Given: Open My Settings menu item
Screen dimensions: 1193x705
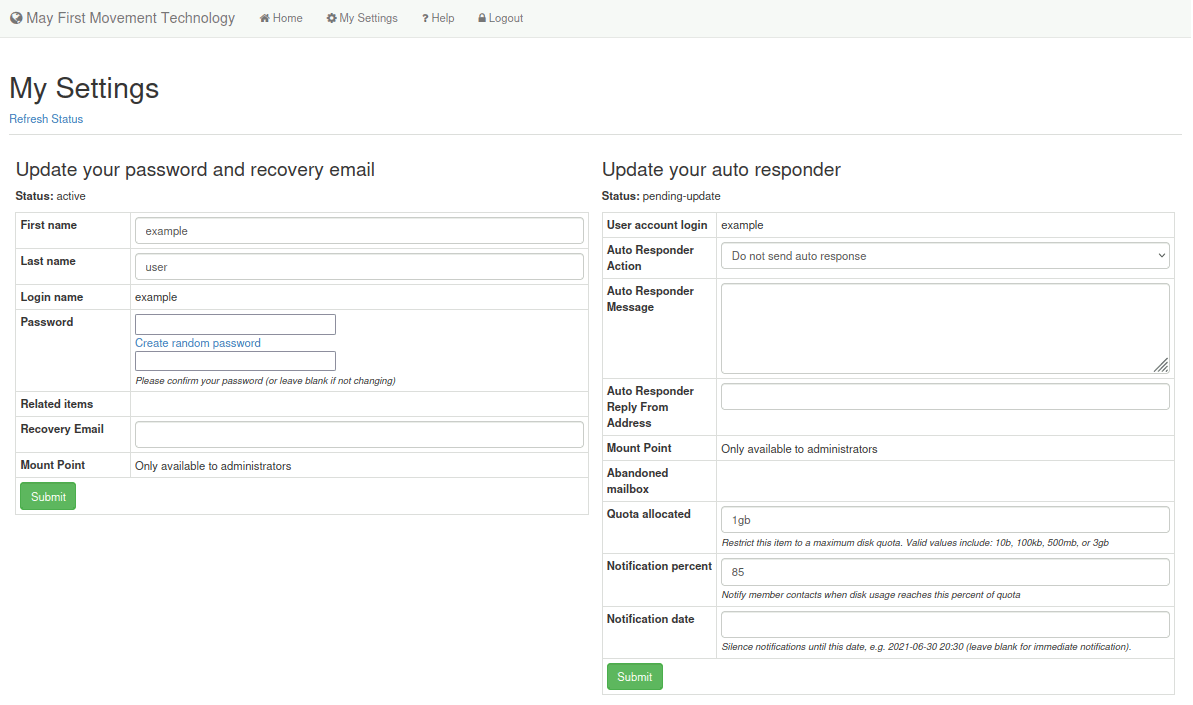Looking at the screenshot, I should (x=362, y=18).
